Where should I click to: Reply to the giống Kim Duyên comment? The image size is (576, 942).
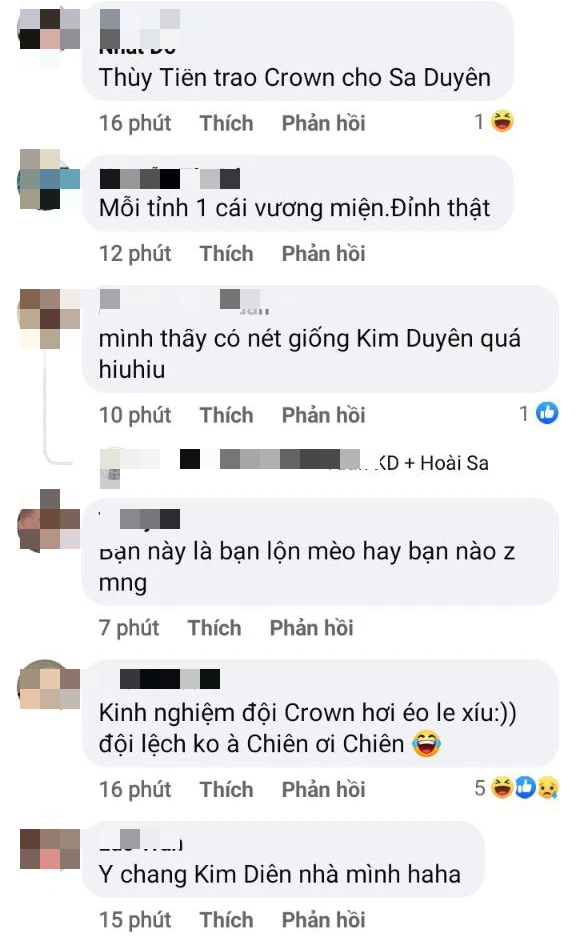323,415
